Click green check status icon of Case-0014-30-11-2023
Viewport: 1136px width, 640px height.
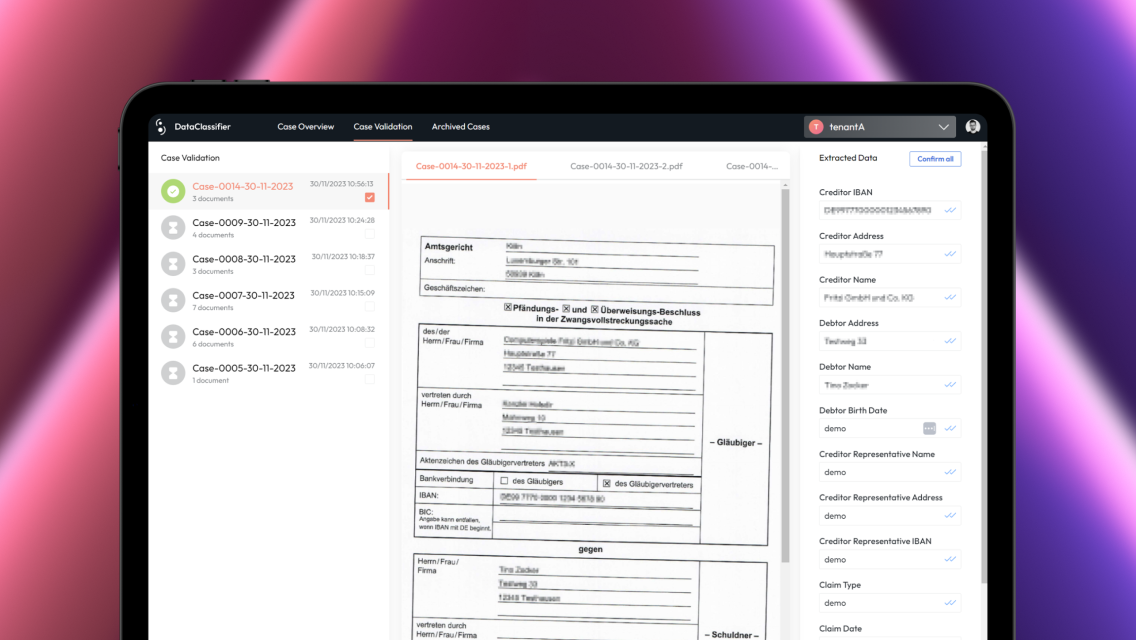pos(173,191)
